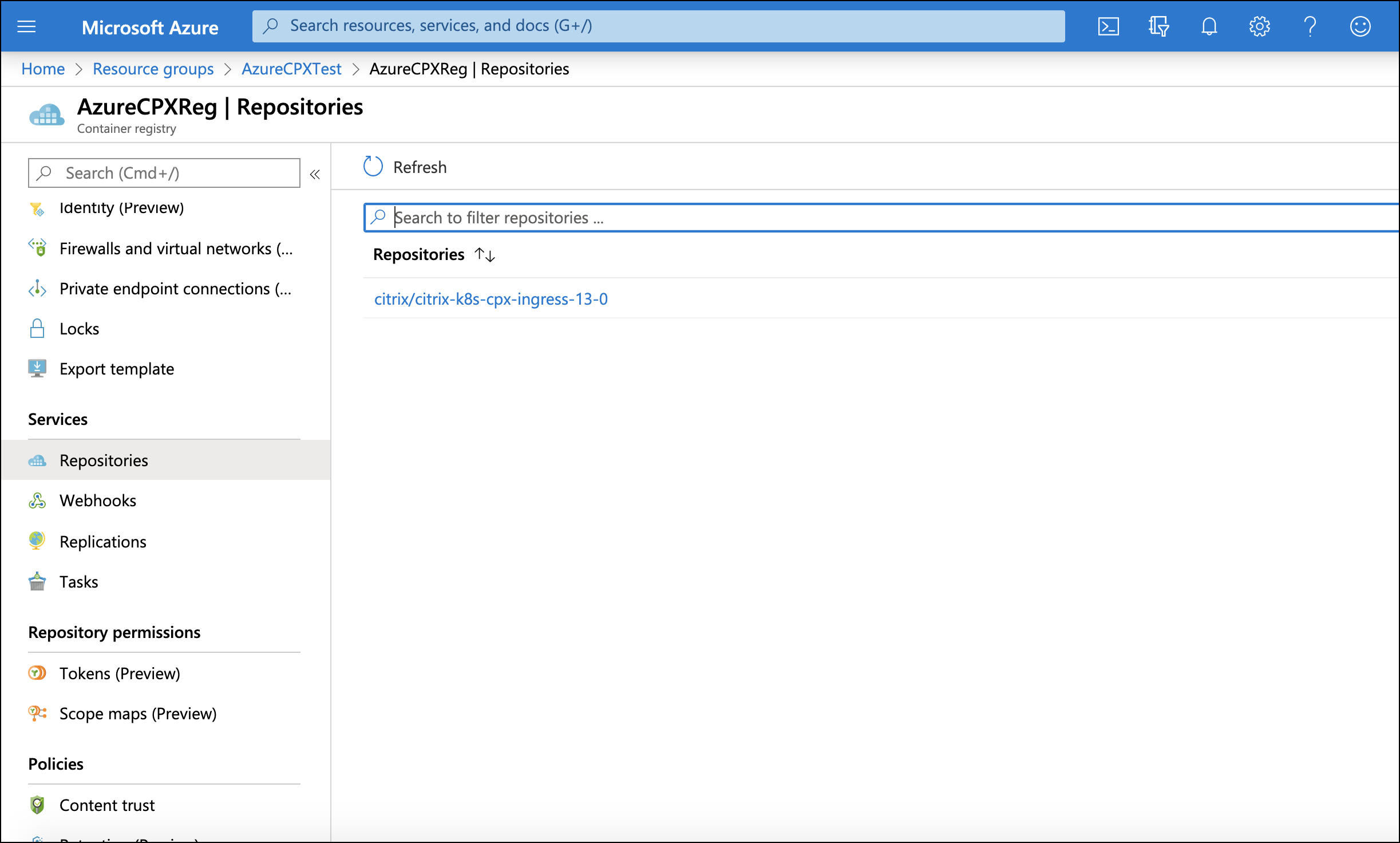The height and width of the screenshot is (843, 1400).
Task: Go to Home breadcrumb
Action: point(43,69)
